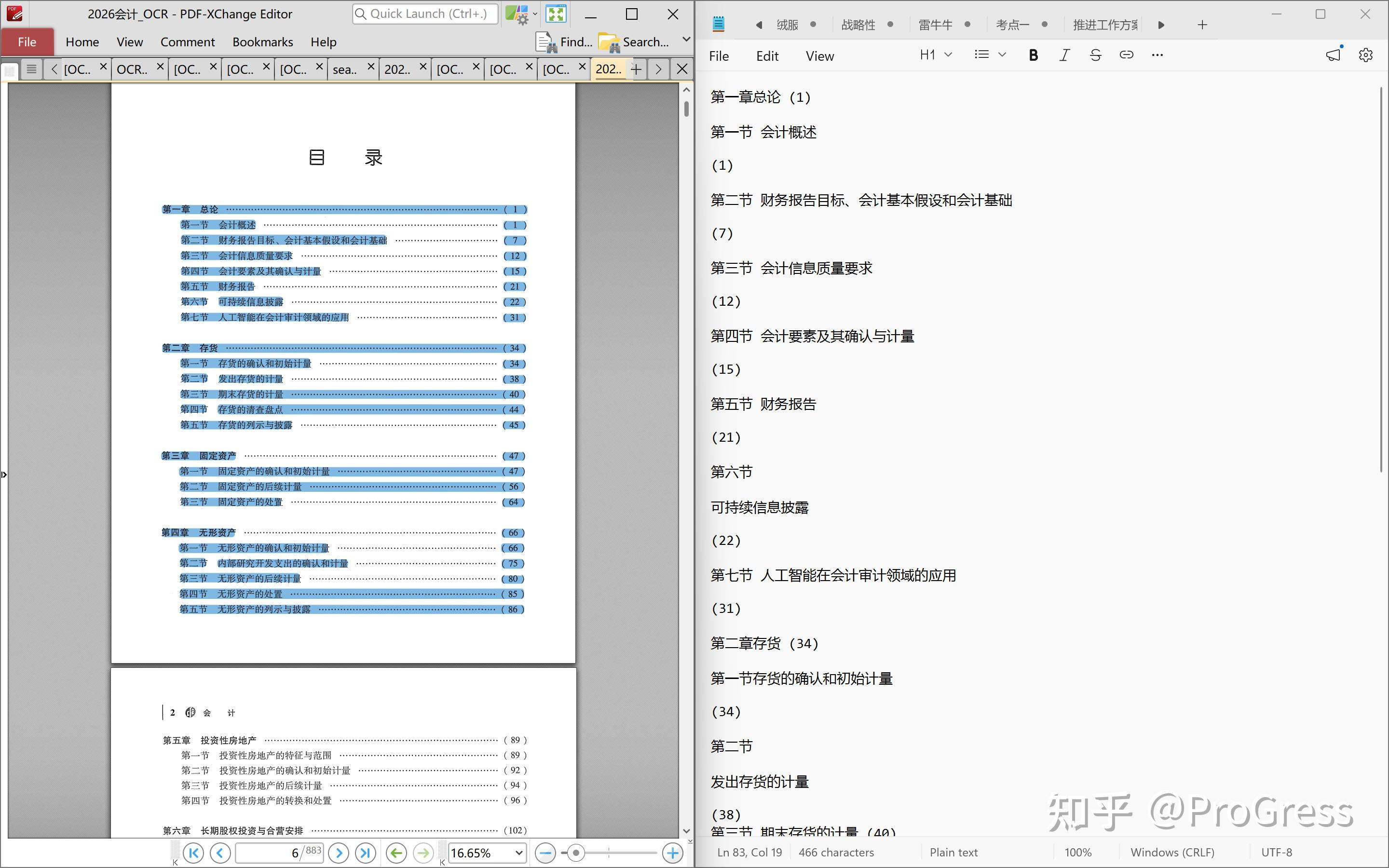Switch to the sea.. document tab
Screen dimensions: 1389x868
(x=345, y=69)
